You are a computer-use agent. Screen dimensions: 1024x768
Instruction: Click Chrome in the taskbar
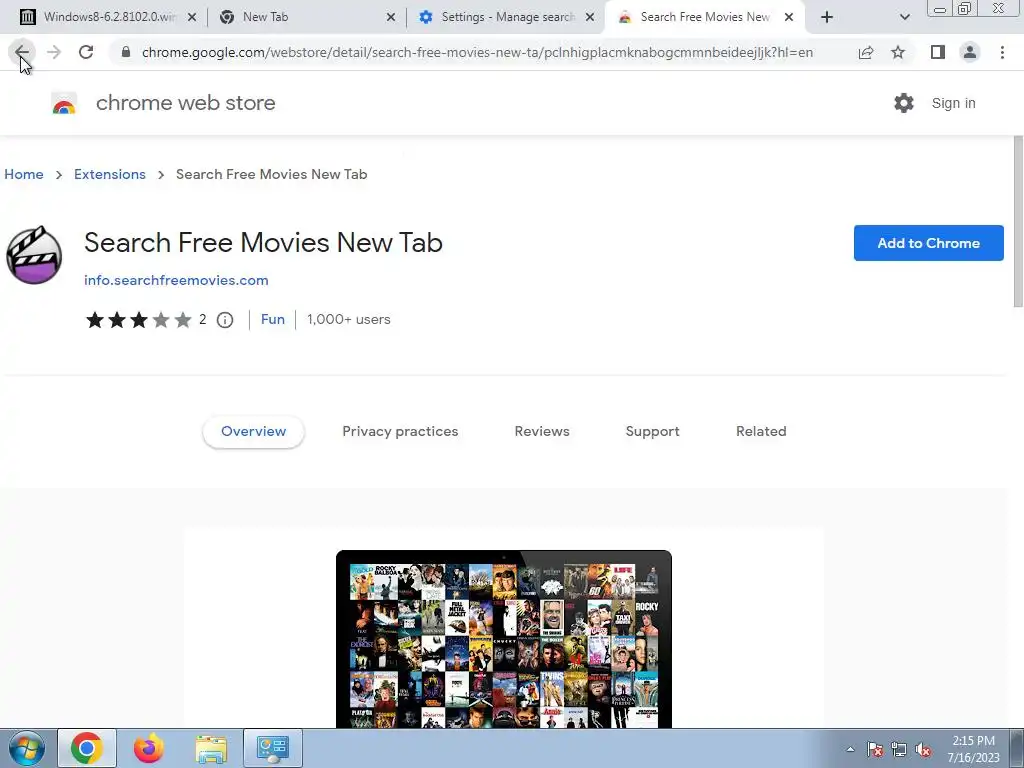[x=87, y=748]
